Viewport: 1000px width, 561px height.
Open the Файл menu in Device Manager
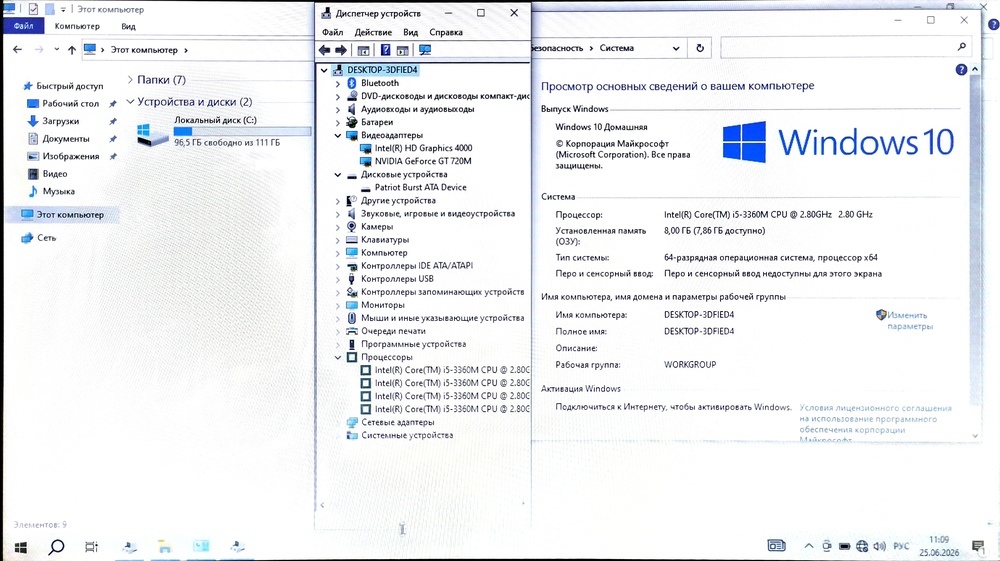(332, 33)
